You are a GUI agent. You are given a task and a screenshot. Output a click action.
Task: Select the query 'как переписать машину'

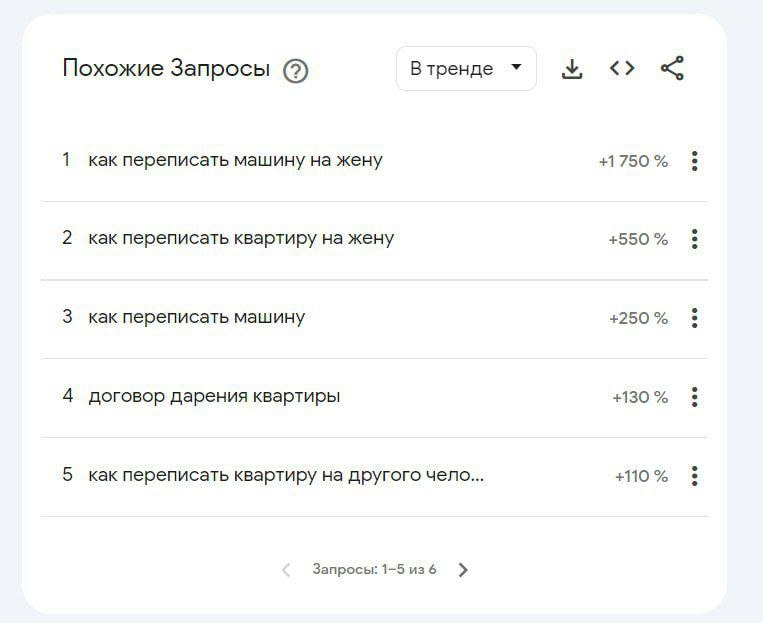(x=197, y=317)
